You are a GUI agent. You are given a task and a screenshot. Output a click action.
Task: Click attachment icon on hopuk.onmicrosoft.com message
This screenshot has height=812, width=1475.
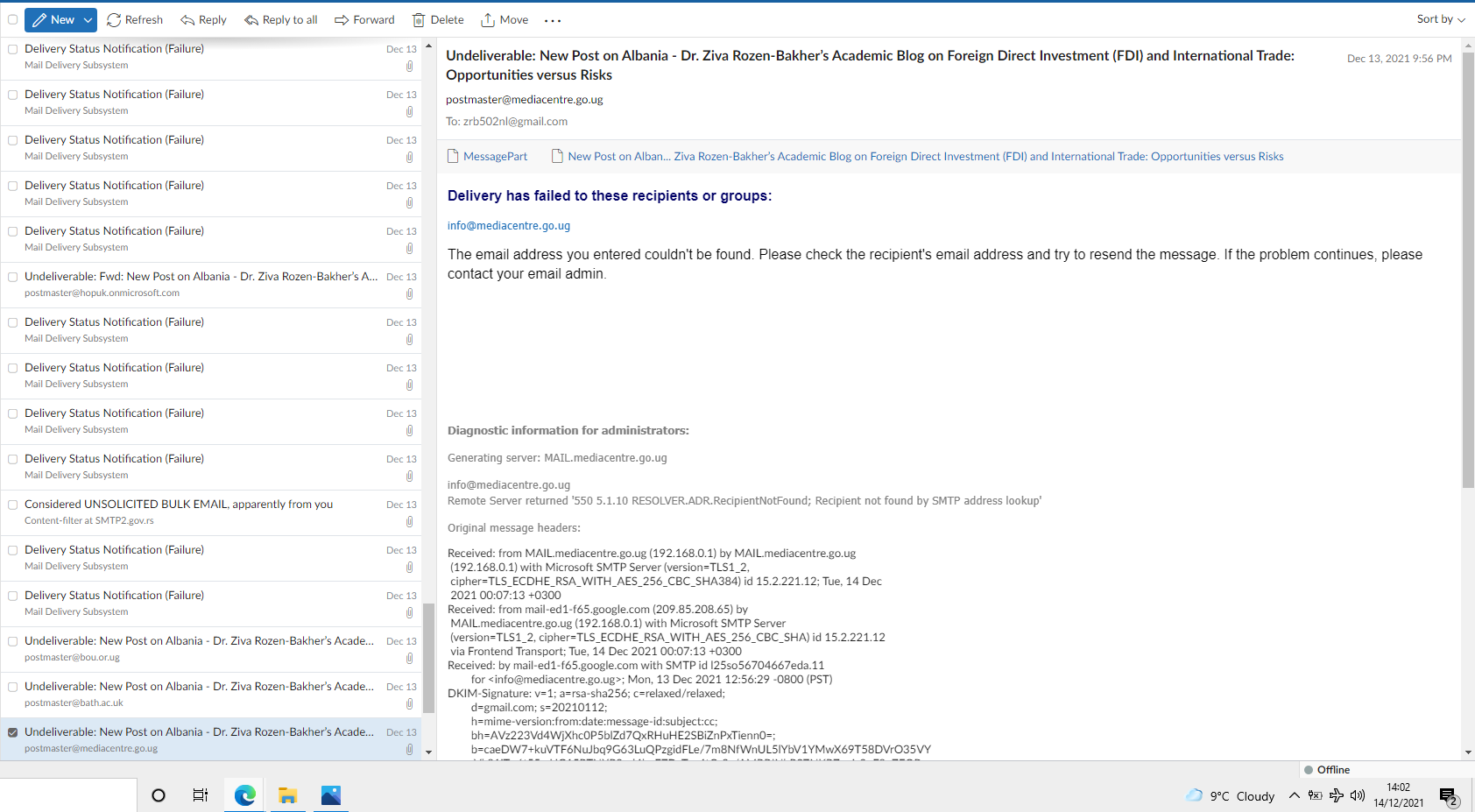pyautogui.click(x=409, y=294)
